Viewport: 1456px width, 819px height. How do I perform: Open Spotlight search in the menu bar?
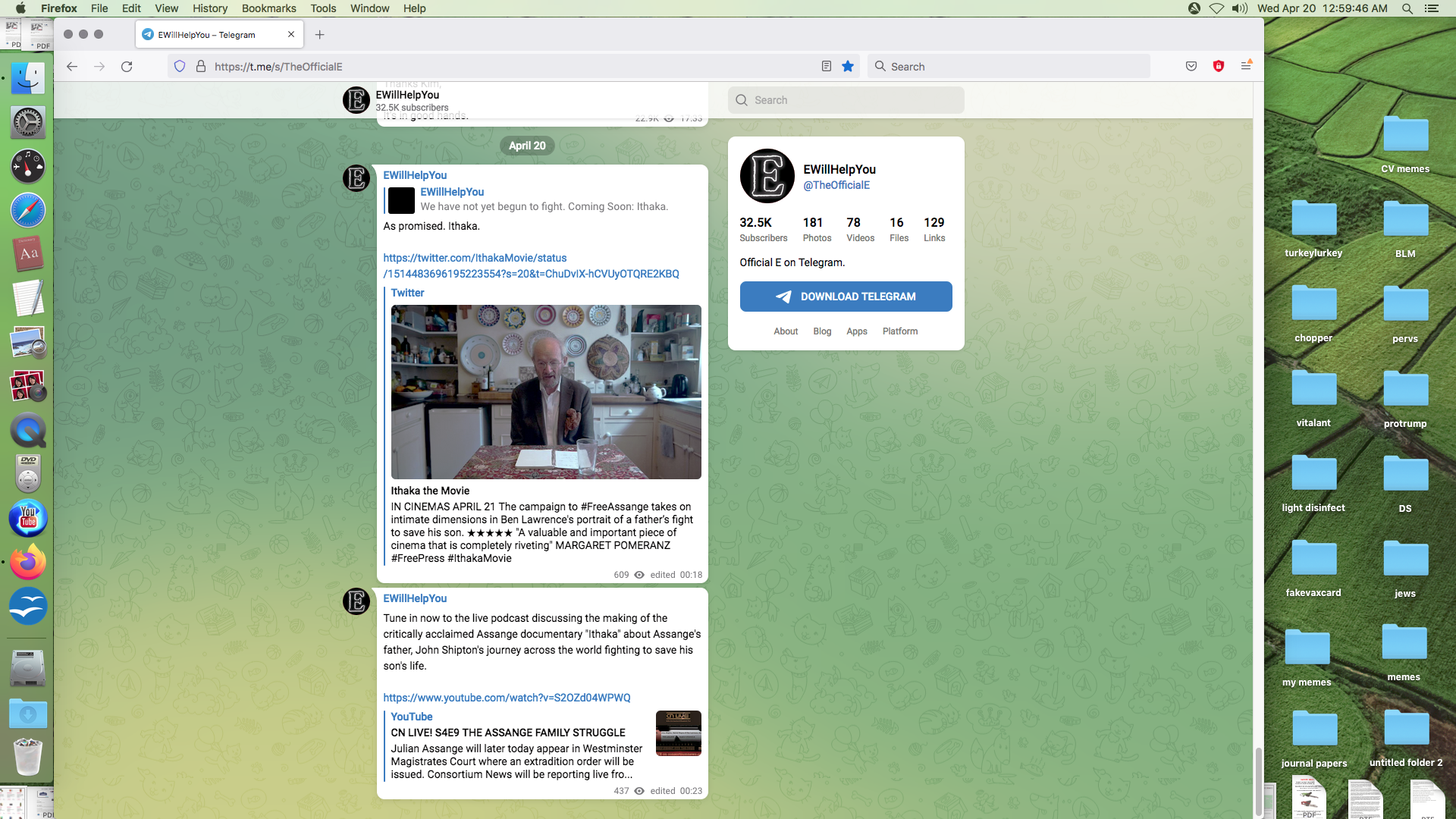(1407, 8)
